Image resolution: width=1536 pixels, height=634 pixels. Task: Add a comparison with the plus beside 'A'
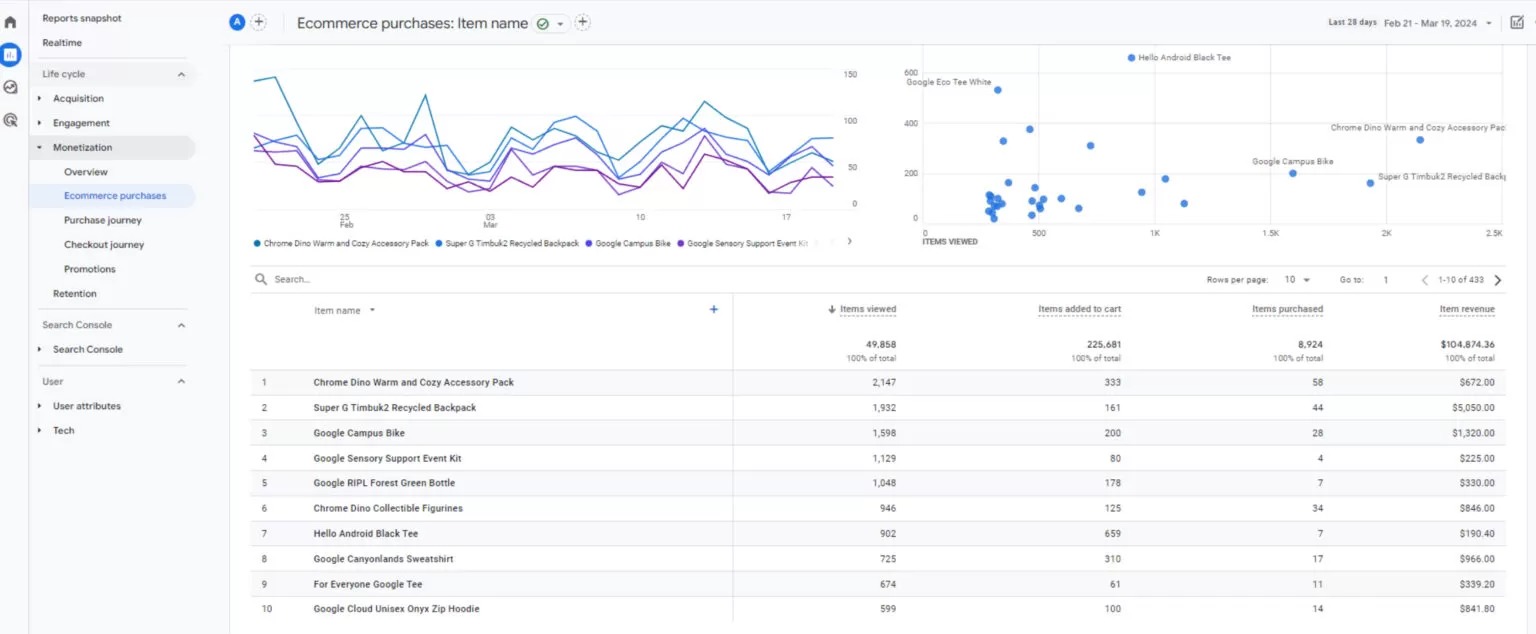tap(258, 22)
